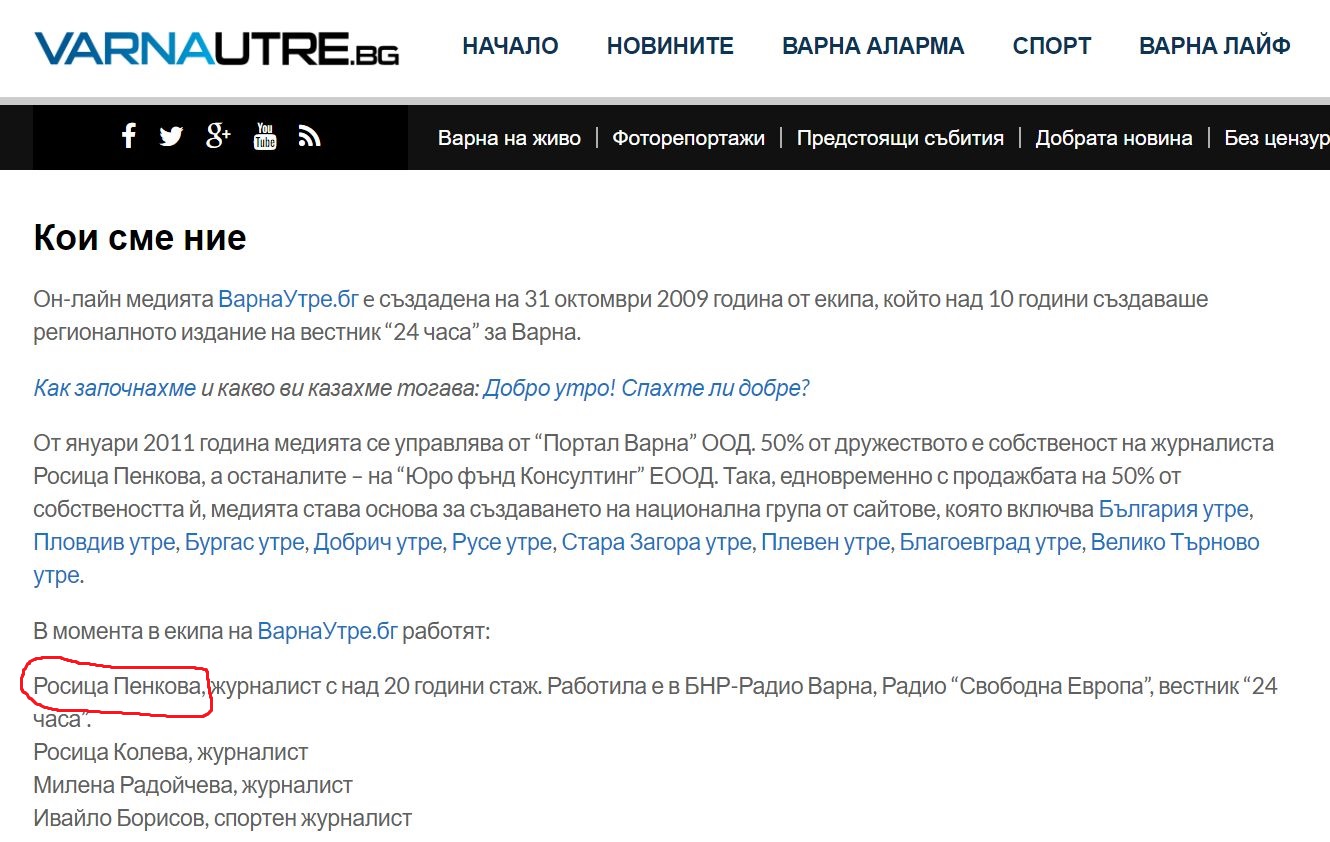
Task: Open the Facebook social icon
Action: (128, 136)
